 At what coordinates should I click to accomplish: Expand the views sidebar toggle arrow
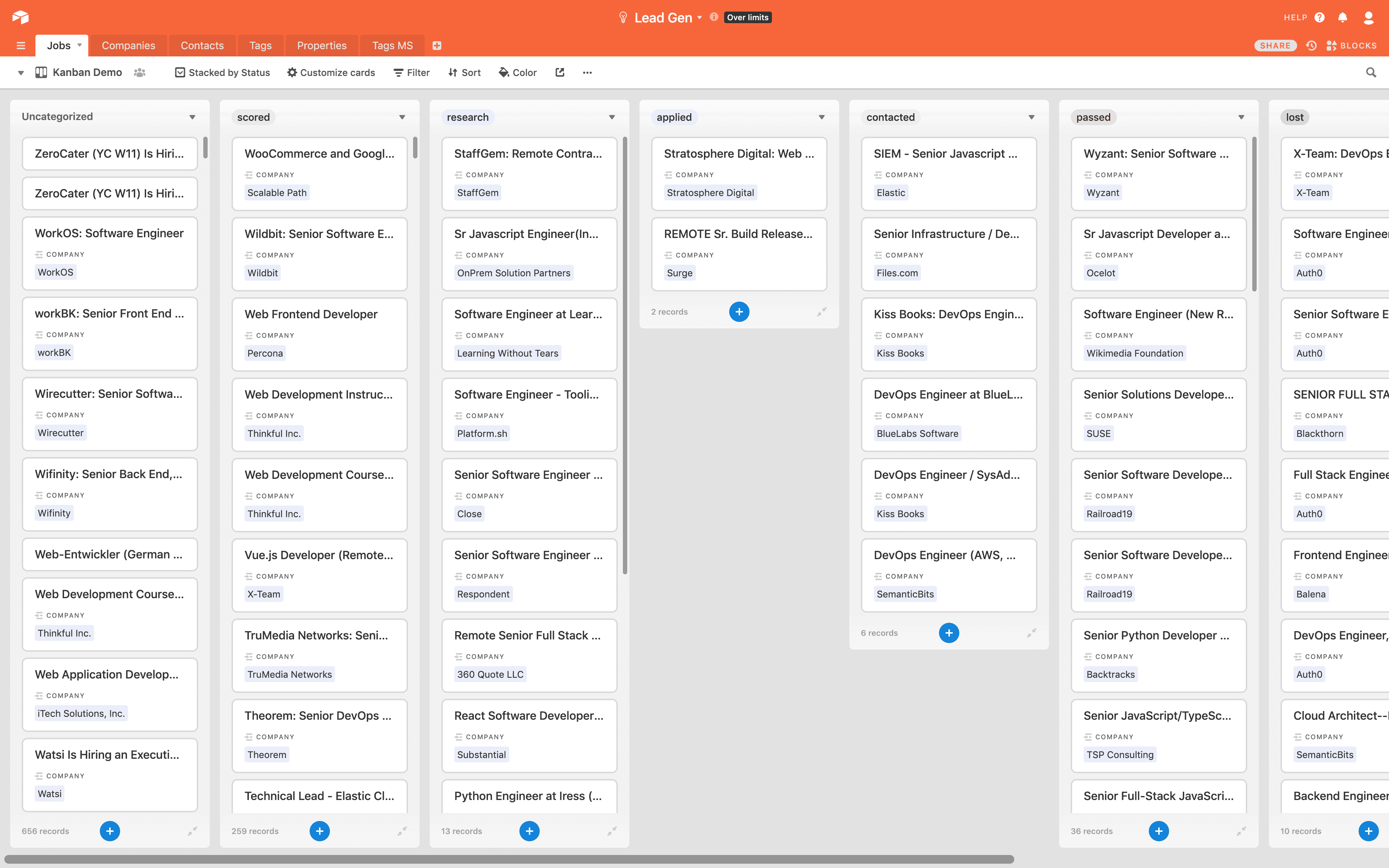(x=21, y=73)
